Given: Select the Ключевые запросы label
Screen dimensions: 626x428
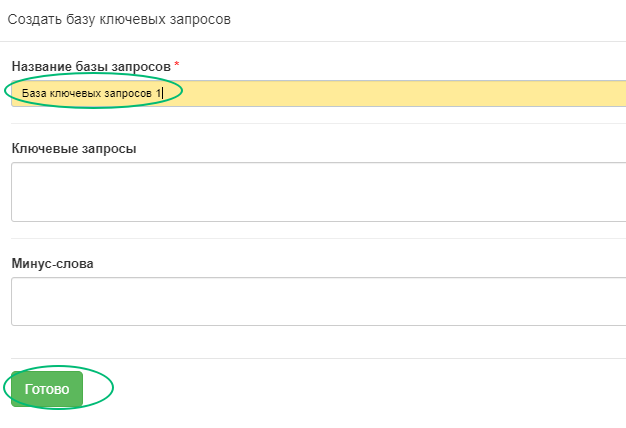Looking at the screenshot, I should point(74,149).
